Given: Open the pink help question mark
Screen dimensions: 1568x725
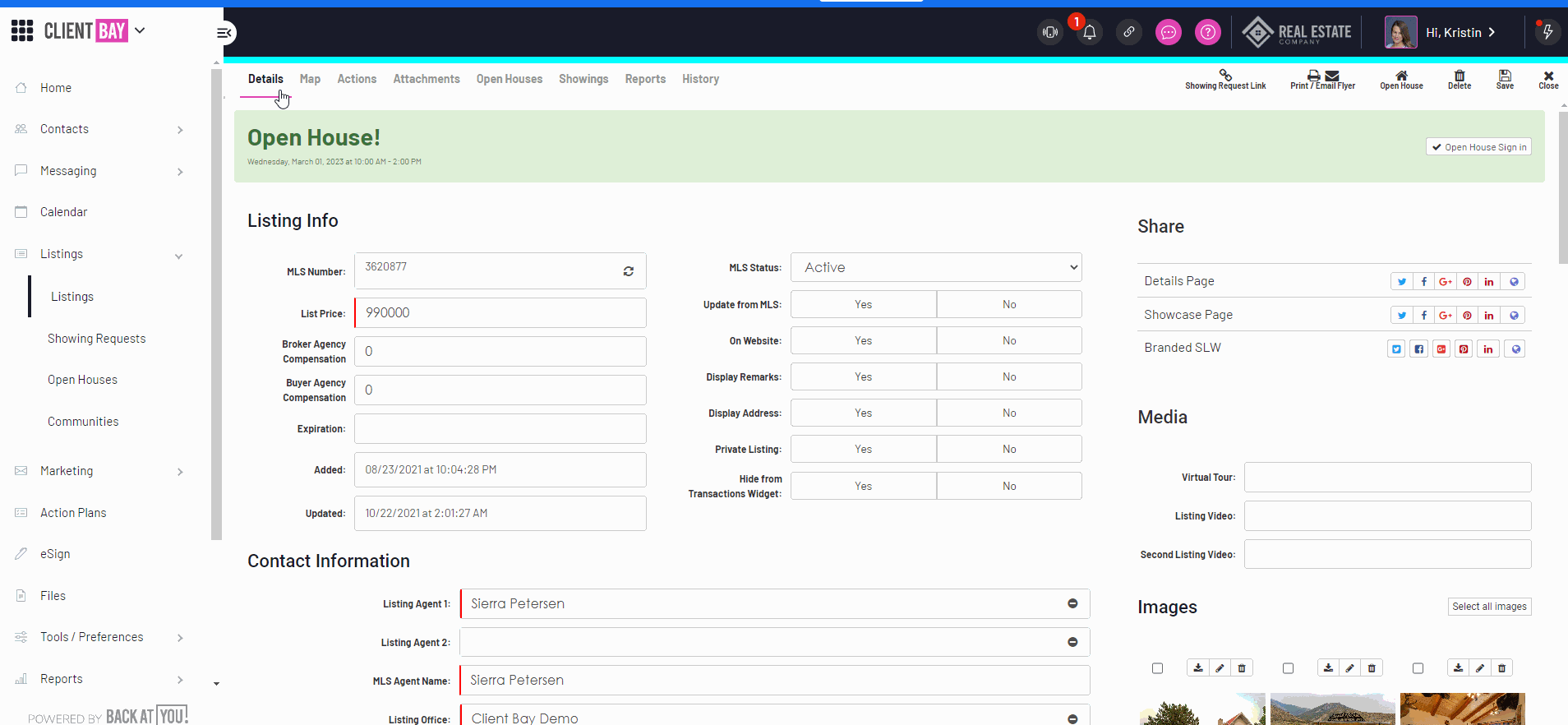Looking at the screenshot, I should click(x=1208, y=33).
